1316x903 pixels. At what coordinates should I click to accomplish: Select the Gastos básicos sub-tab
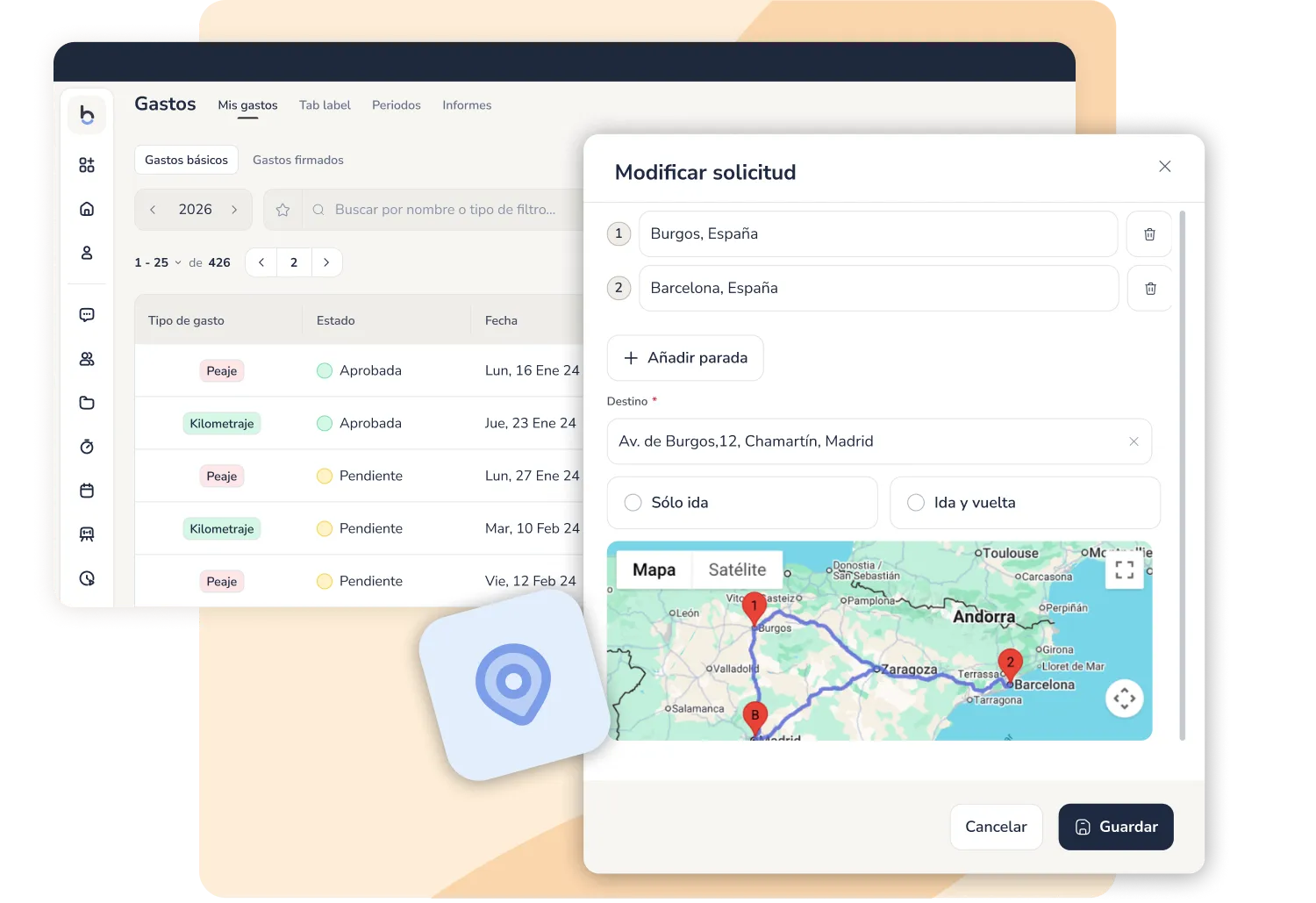(x=186, y=160)
